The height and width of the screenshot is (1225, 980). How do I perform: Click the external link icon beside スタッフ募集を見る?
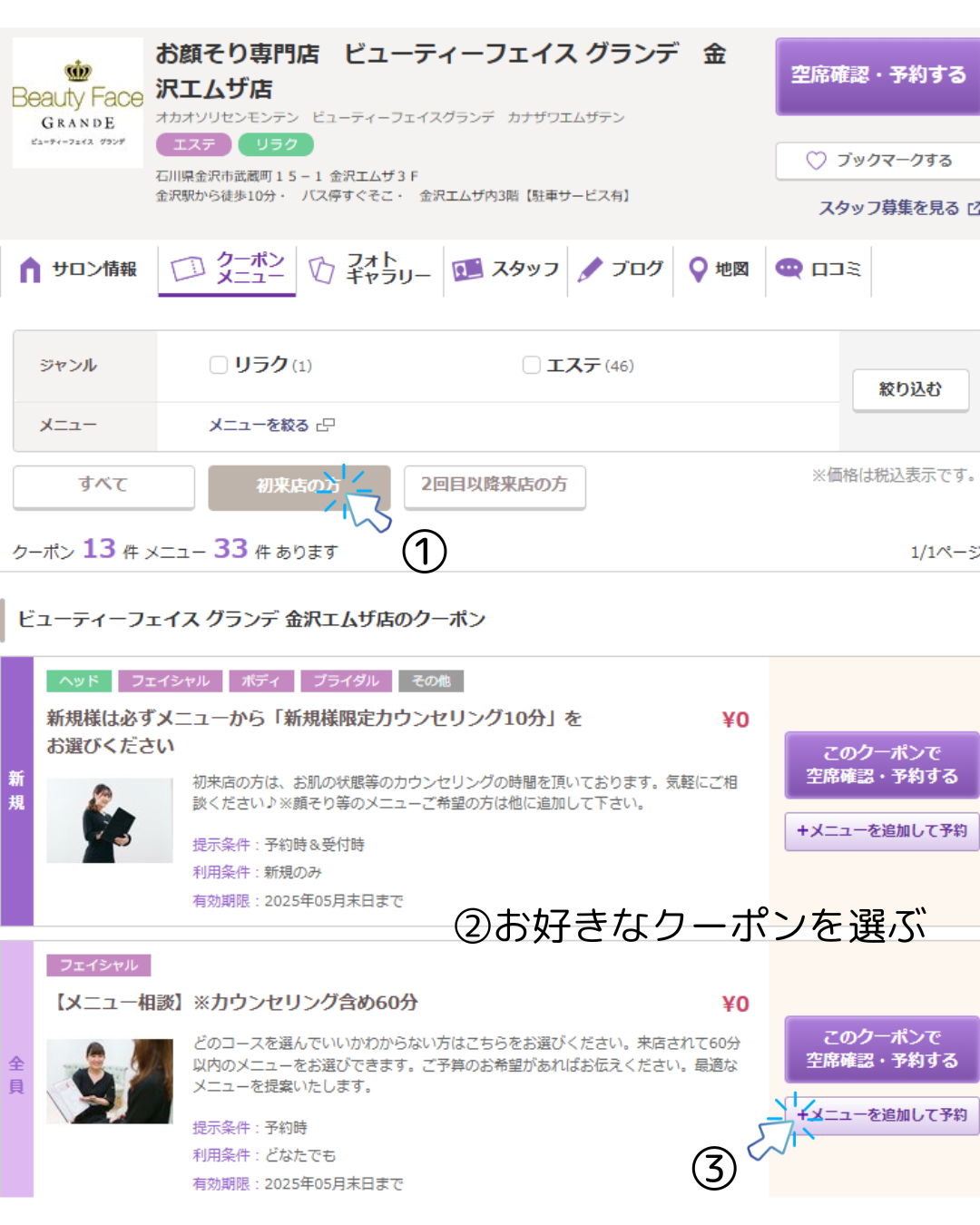pyautogui.click(x=973, y=209)
